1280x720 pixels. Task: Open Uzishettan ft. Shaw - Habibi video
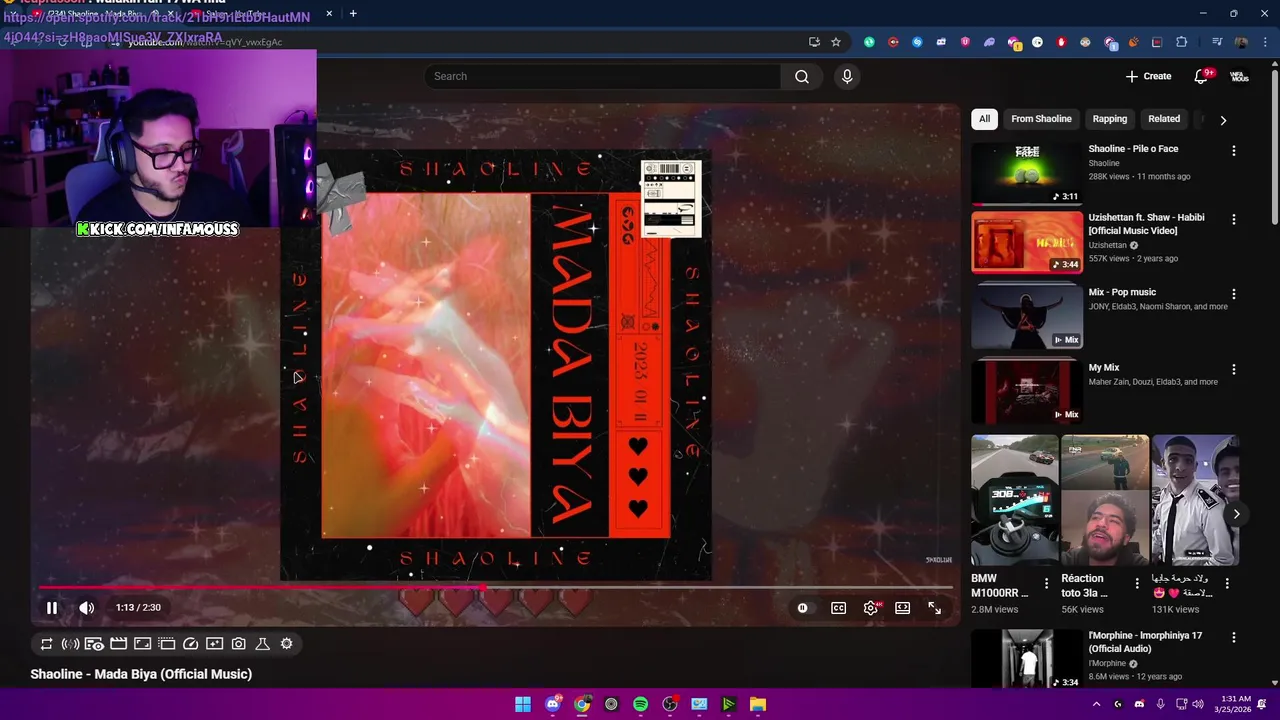[x=1146, y=224]
